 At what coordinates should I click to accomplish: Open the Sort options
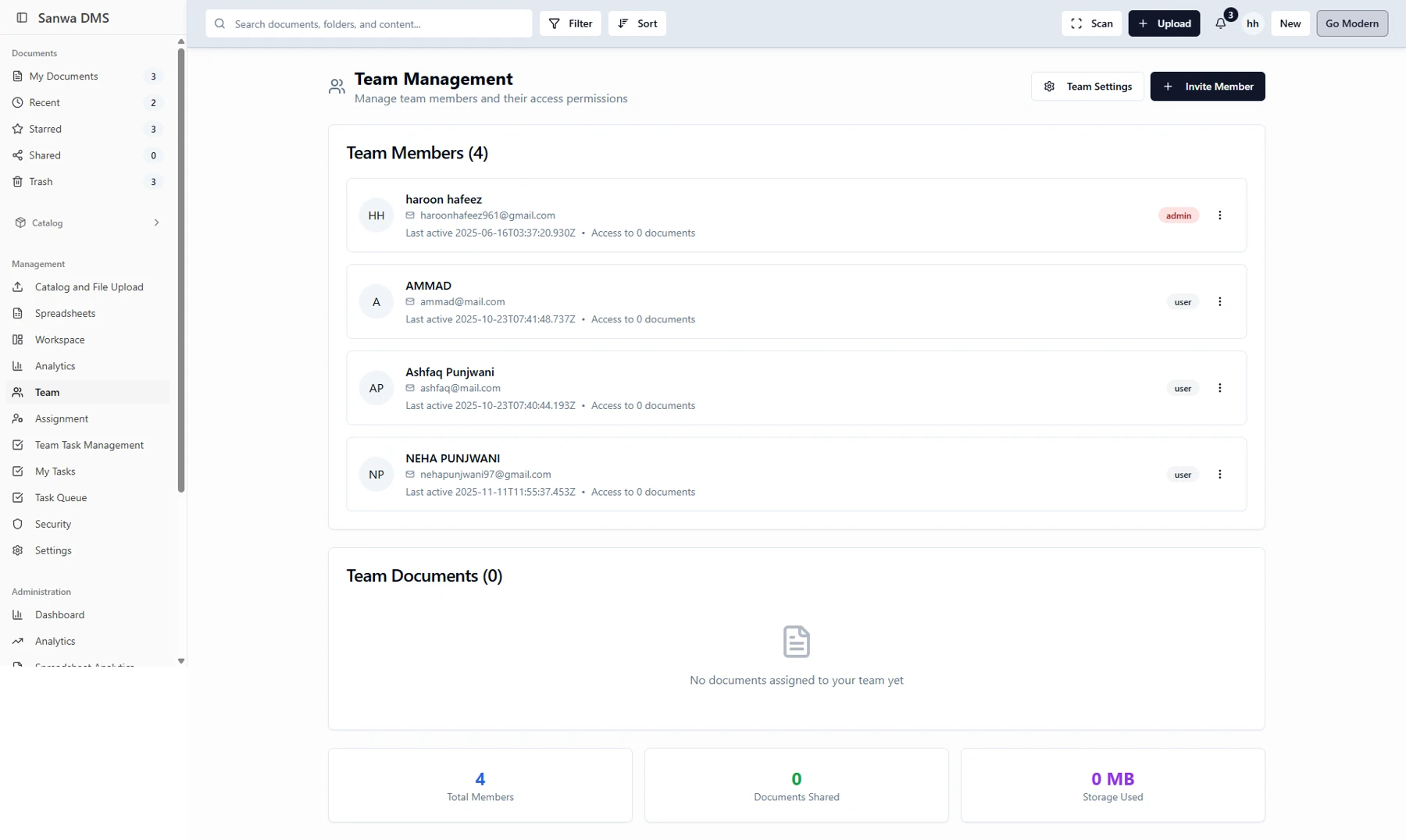point(637,23)
